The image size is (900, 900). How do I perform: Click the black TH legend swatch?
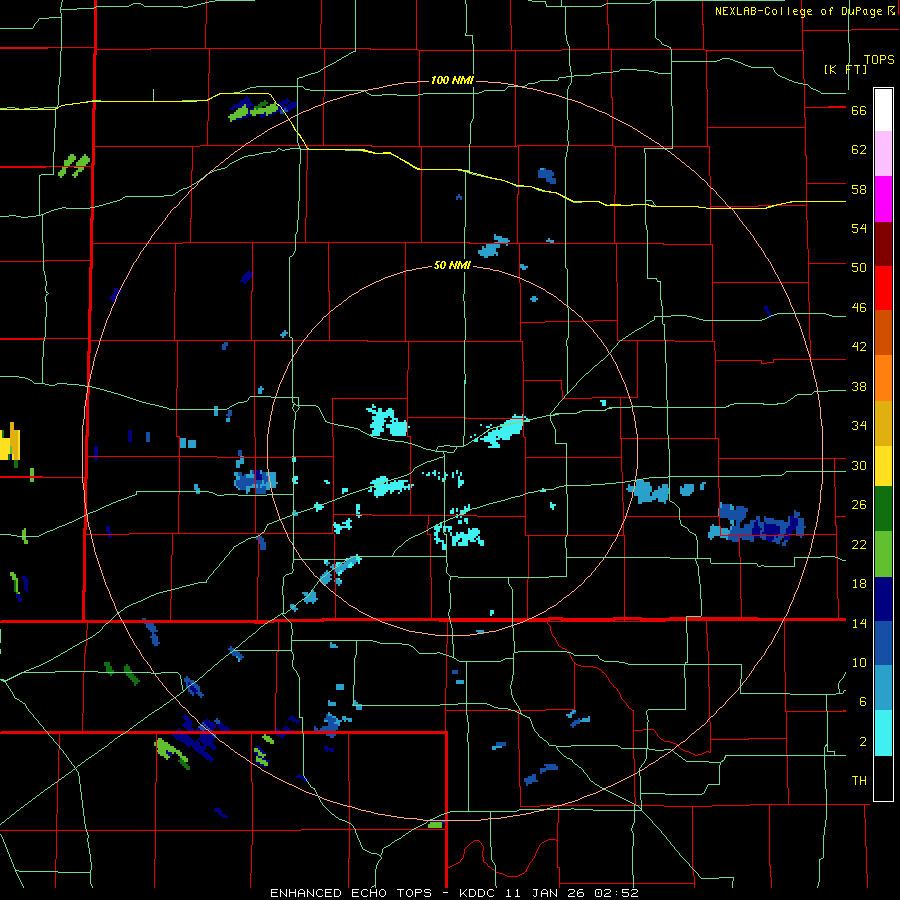click(883, 778)
